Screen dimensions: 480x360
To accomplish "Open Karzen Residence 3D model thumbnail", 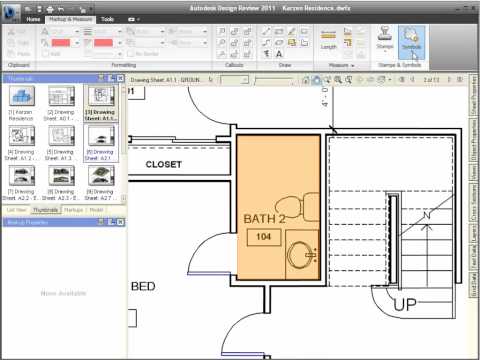I will [x=21, y=103].
